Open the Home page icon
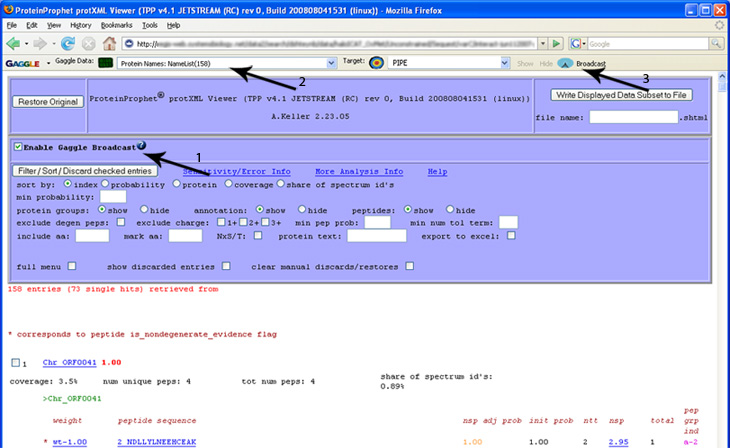Viewport: 730px width, 448px height. [x=109, y=44]
